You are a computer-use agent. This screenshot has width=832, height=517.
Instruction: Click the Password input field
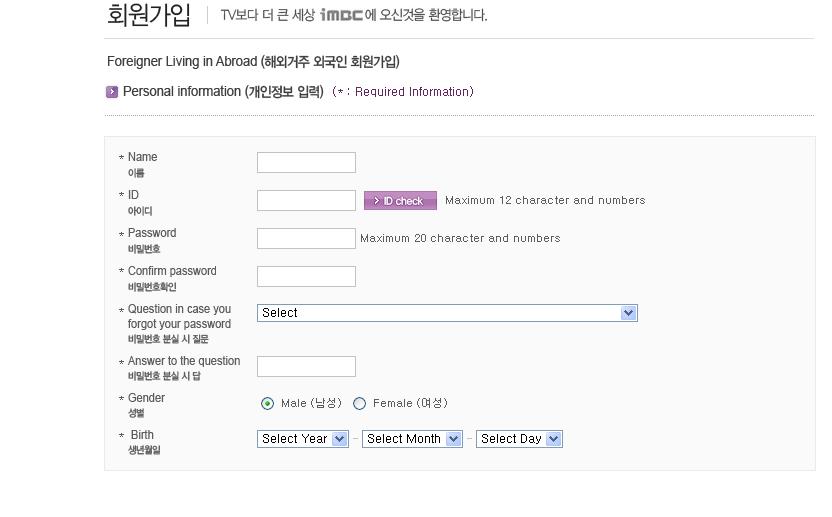coord(306,238)
